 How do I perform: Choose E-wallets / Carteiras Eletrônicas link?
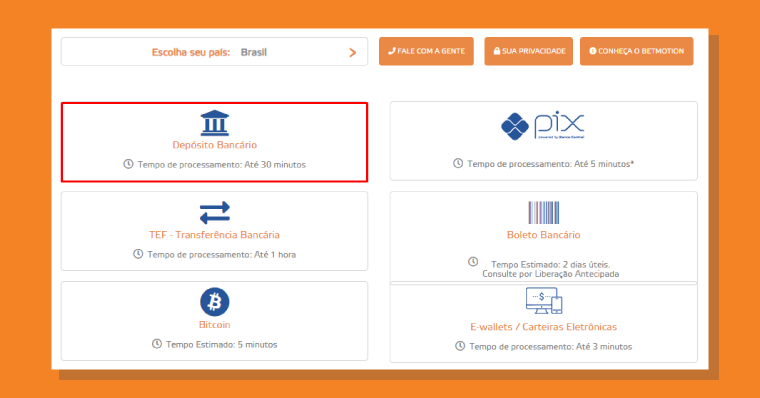click(543, 327)
